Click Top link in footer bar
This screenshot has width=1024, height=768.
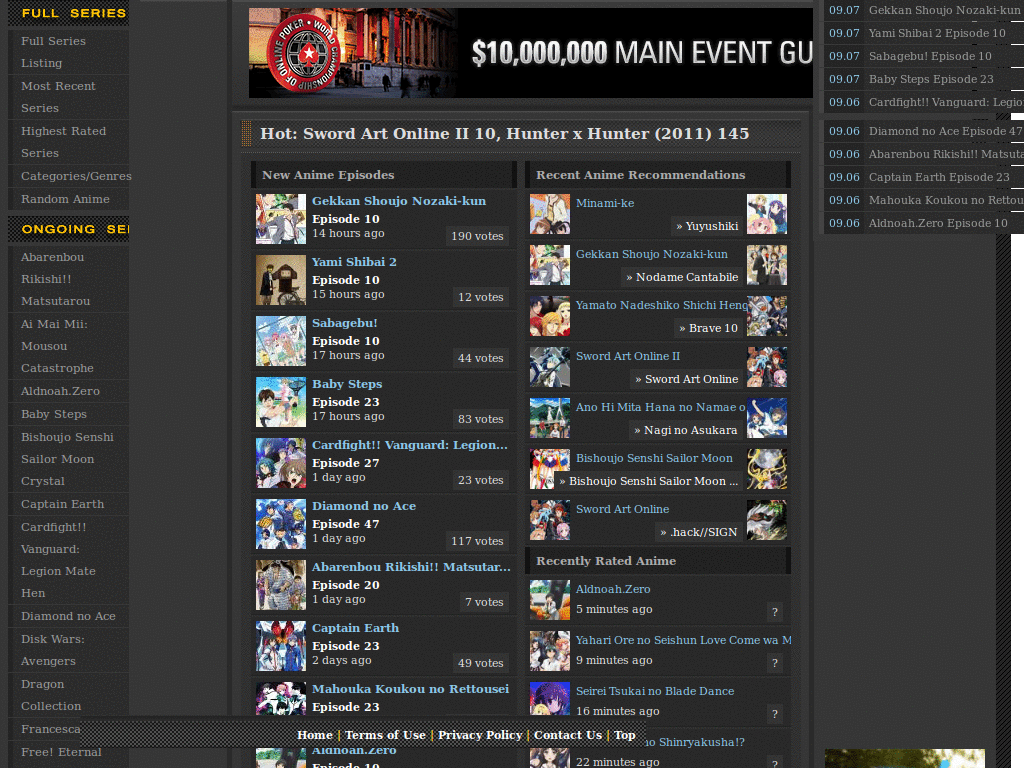coord(625,735)
